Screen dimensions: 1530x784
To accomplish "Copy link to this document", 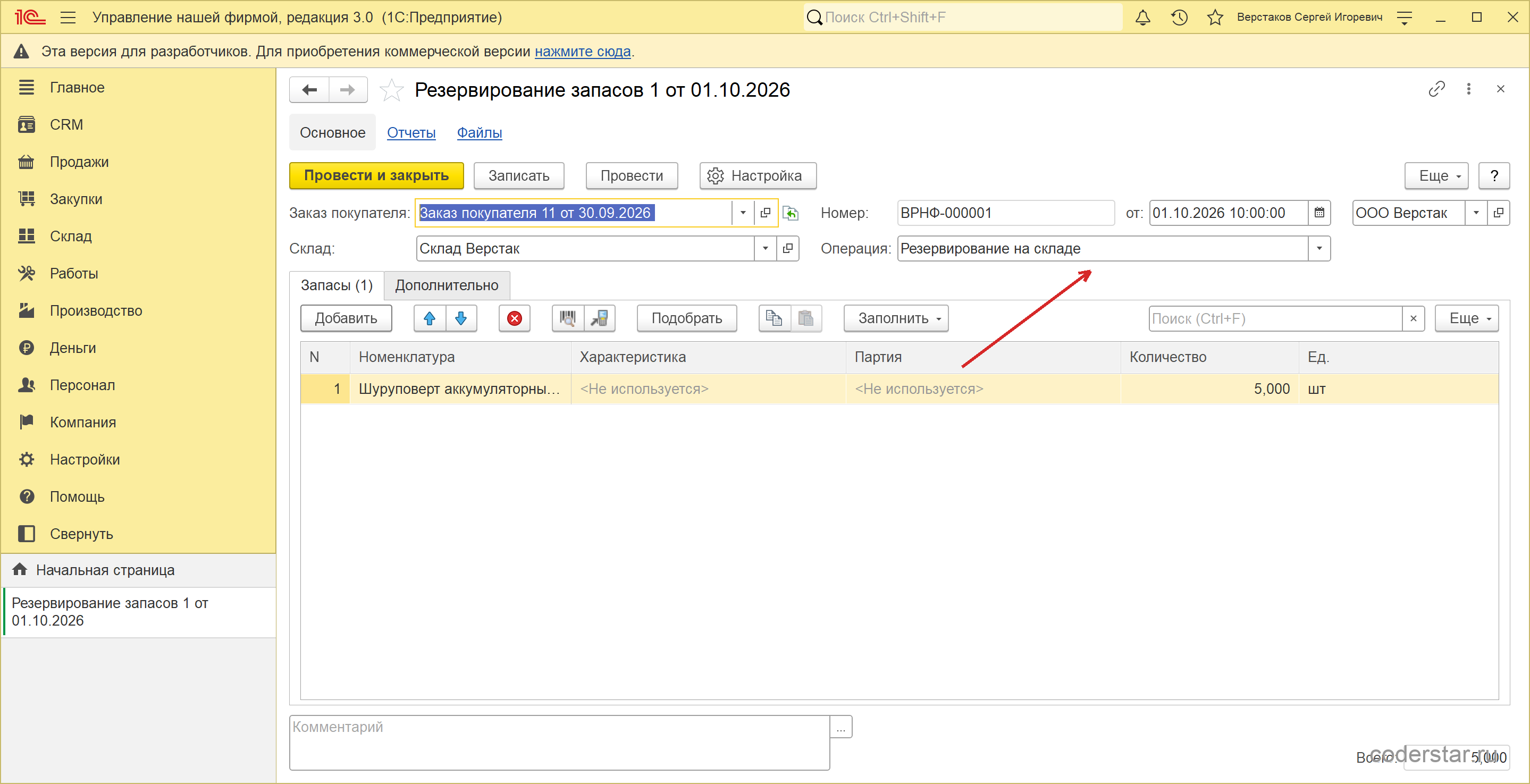I will coord(1436,89).
